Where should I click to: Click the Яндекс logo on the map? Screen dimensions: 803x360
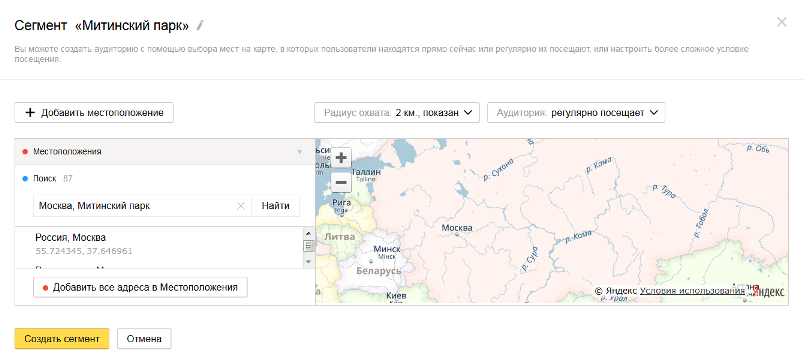pos(768,291)
